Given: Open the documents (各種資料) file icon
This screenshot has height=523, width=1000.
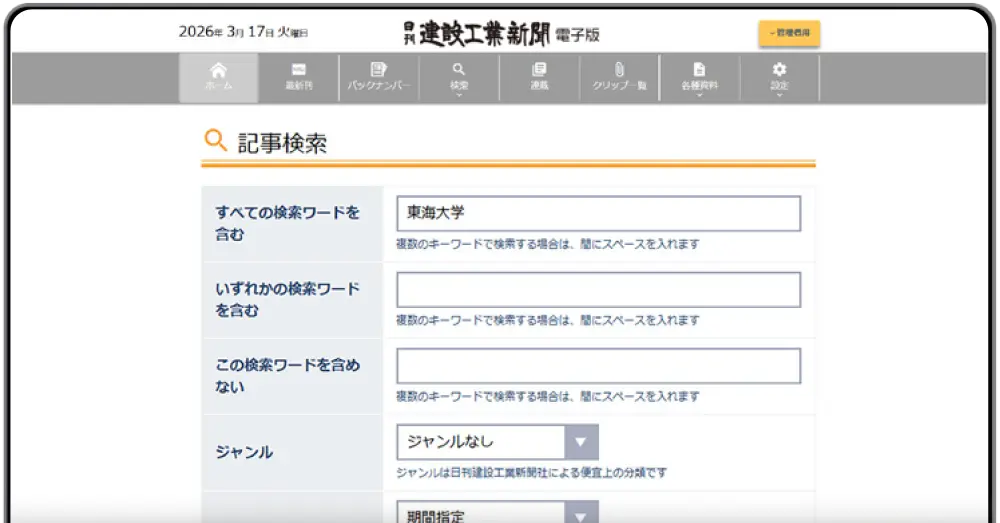Looking at the screenshot, I should (699, 70).
